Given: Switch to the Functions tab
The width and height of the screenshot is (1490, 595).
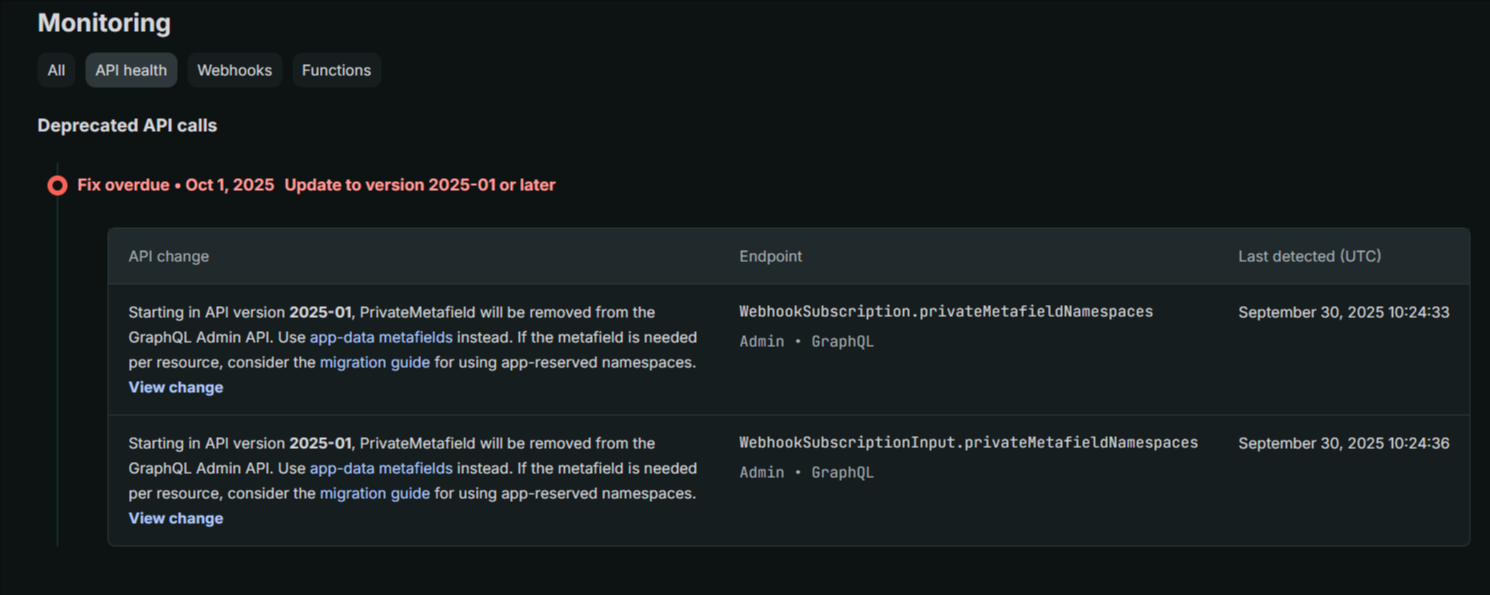Looking at the screenshot, I should (336, 70).
